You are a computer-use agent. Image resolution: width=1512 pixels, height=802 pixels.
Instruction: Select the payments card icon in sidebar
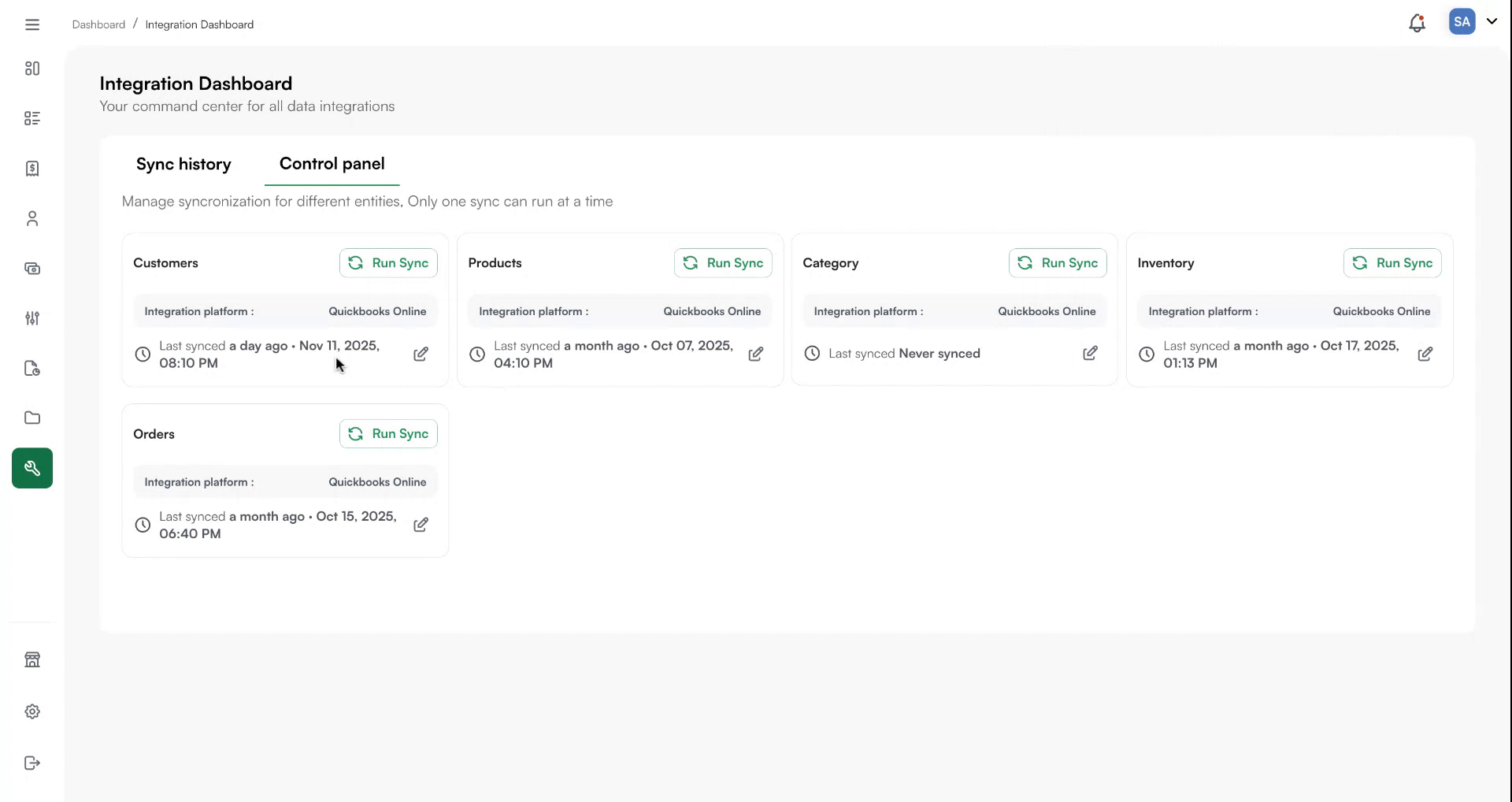(x=32, y=269)
